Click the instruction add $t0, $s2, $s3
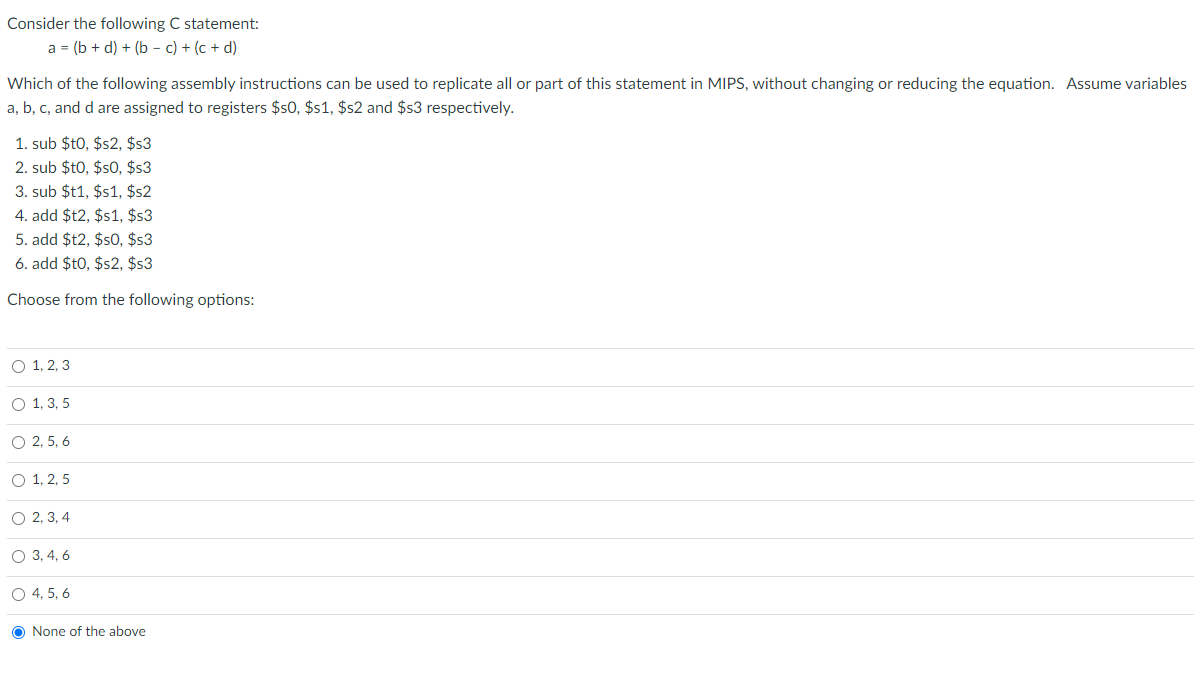Image resolution: width=1202 pixels, height=680 pixels. (x=85, y=263)
